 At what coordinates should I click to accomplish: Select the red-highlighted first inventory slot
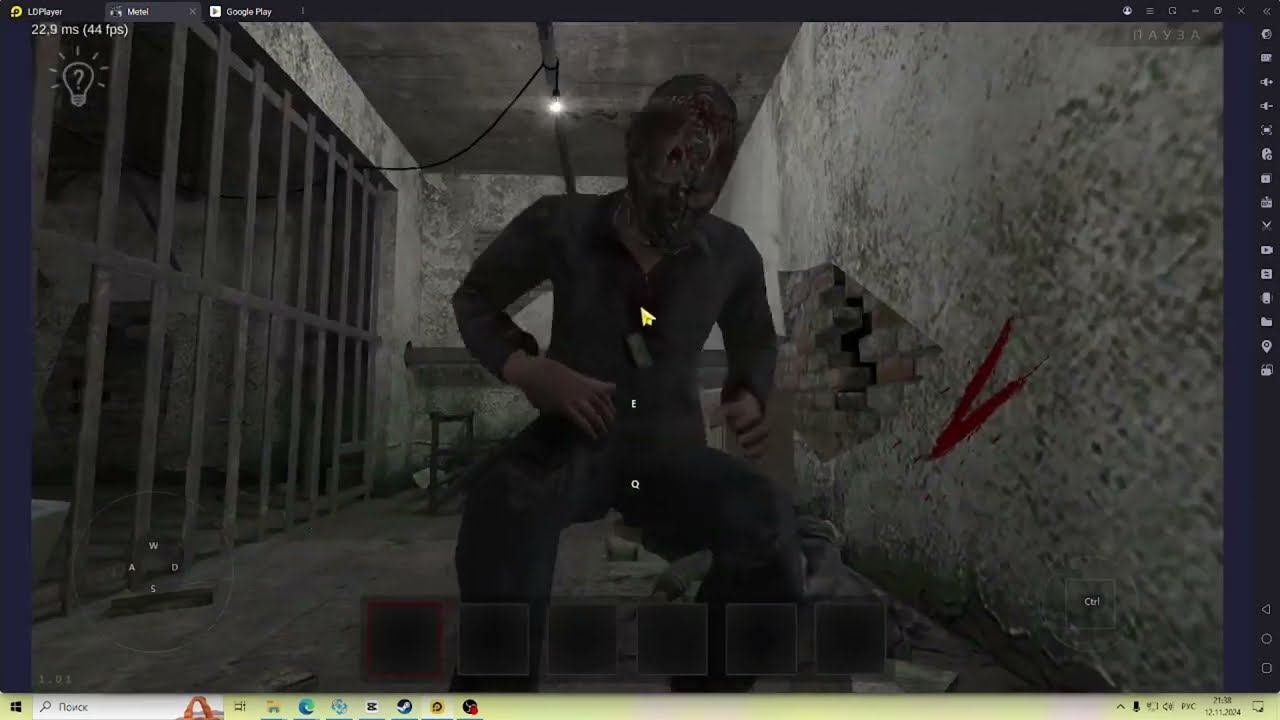404,638
